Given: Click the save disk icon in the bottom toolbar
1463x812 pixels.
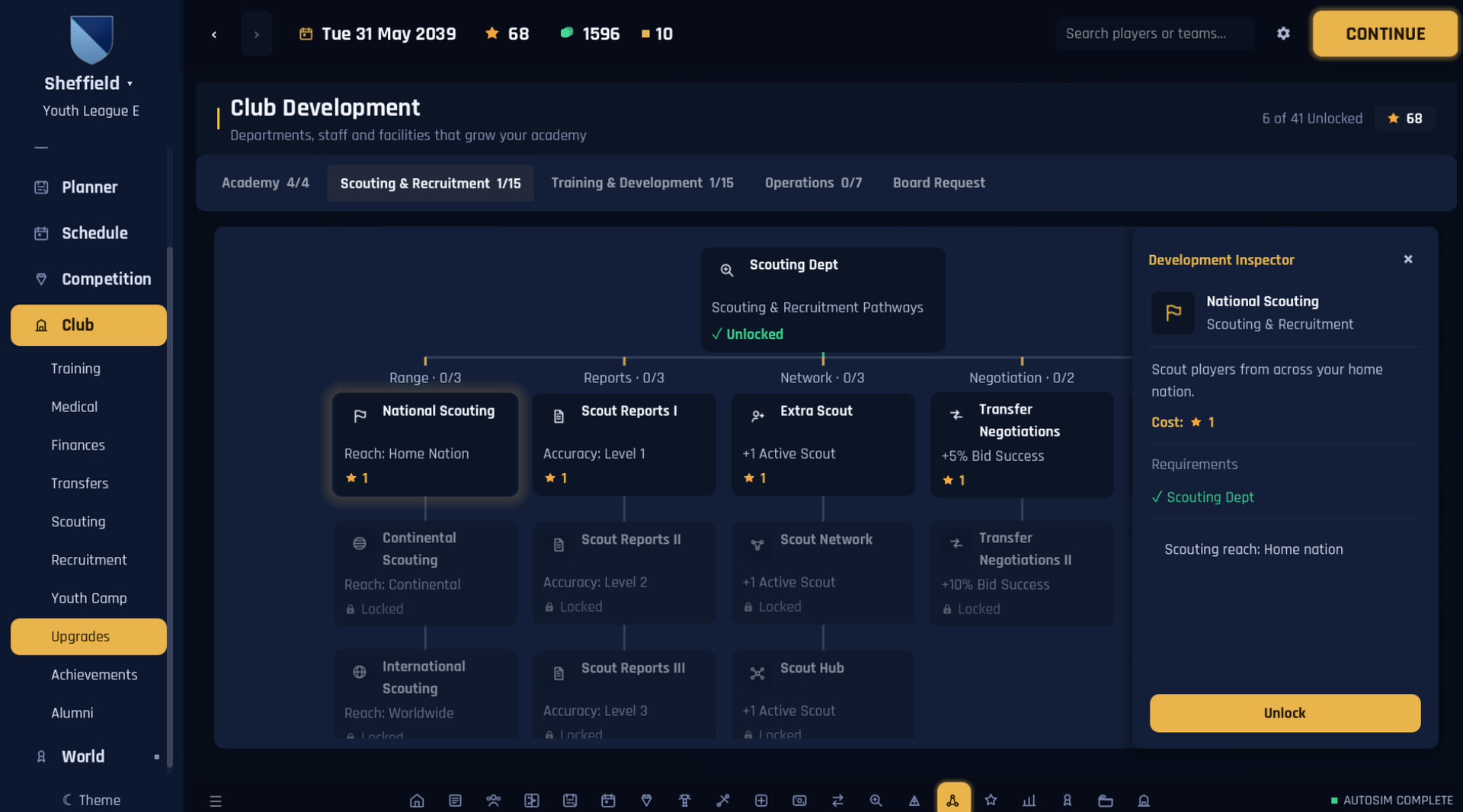Looking at the screenshot, I should [570, 800].
